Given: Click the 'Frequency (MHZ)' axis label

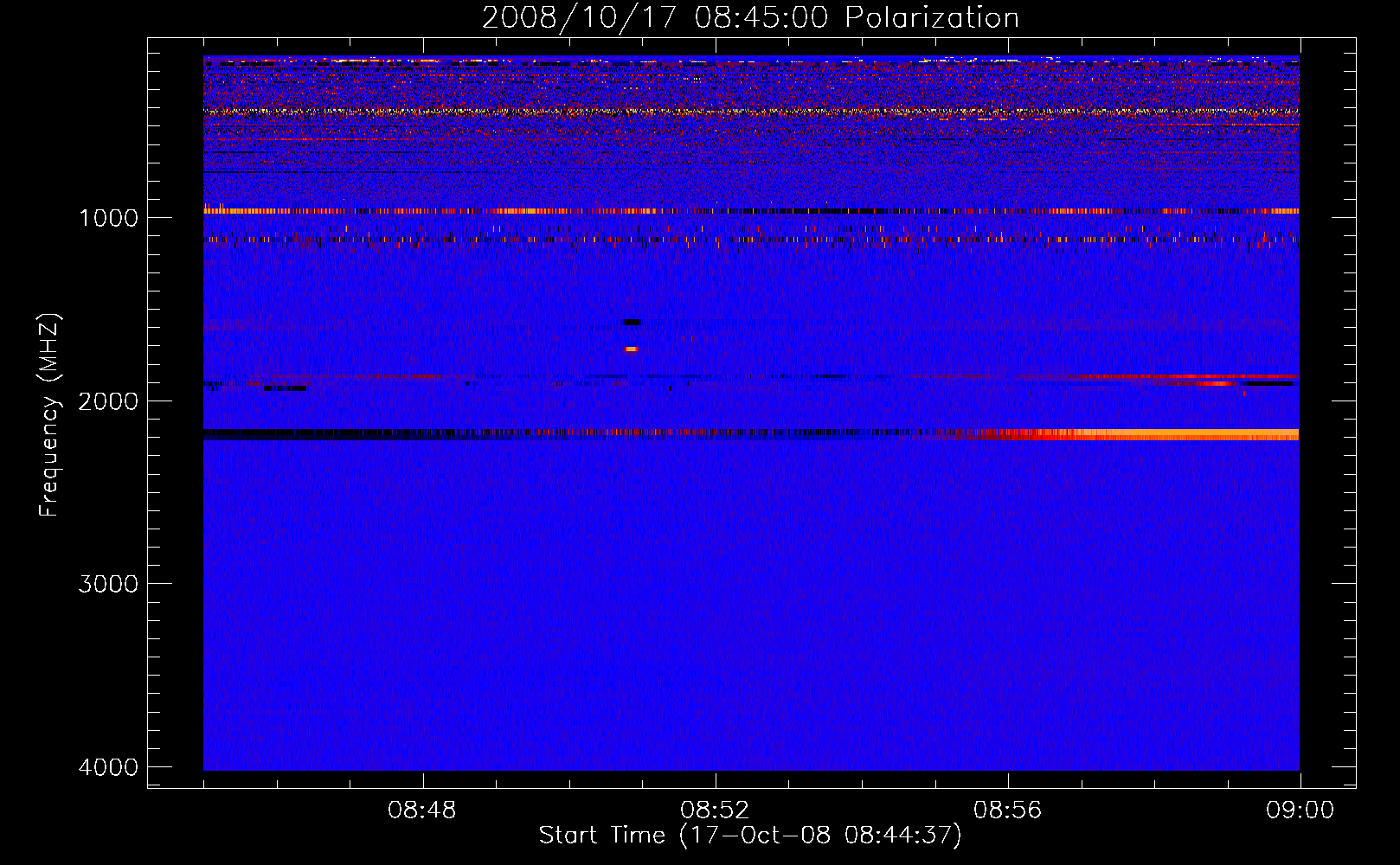Looking at the screenshot, I should (49, 415).
